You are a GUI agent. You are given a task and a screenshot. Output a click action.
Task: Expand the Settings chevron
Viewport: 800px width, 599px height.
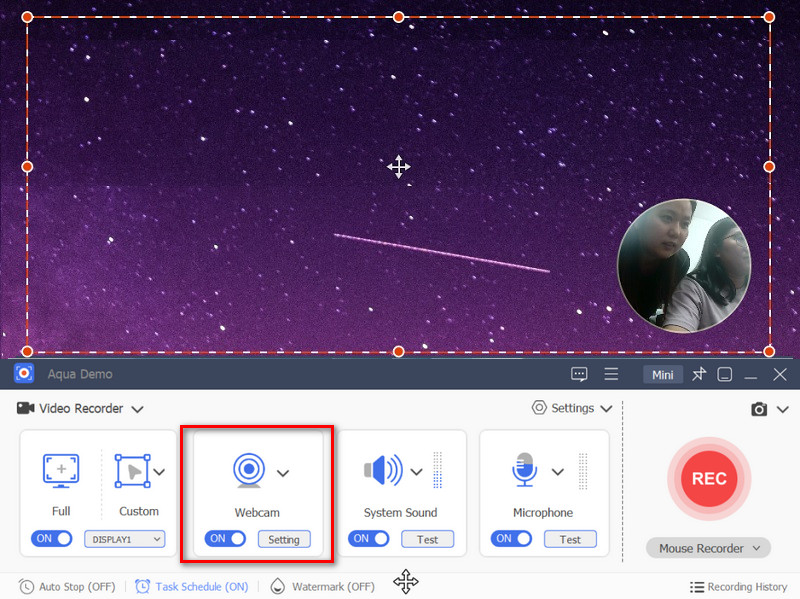(x=604, y=408)
